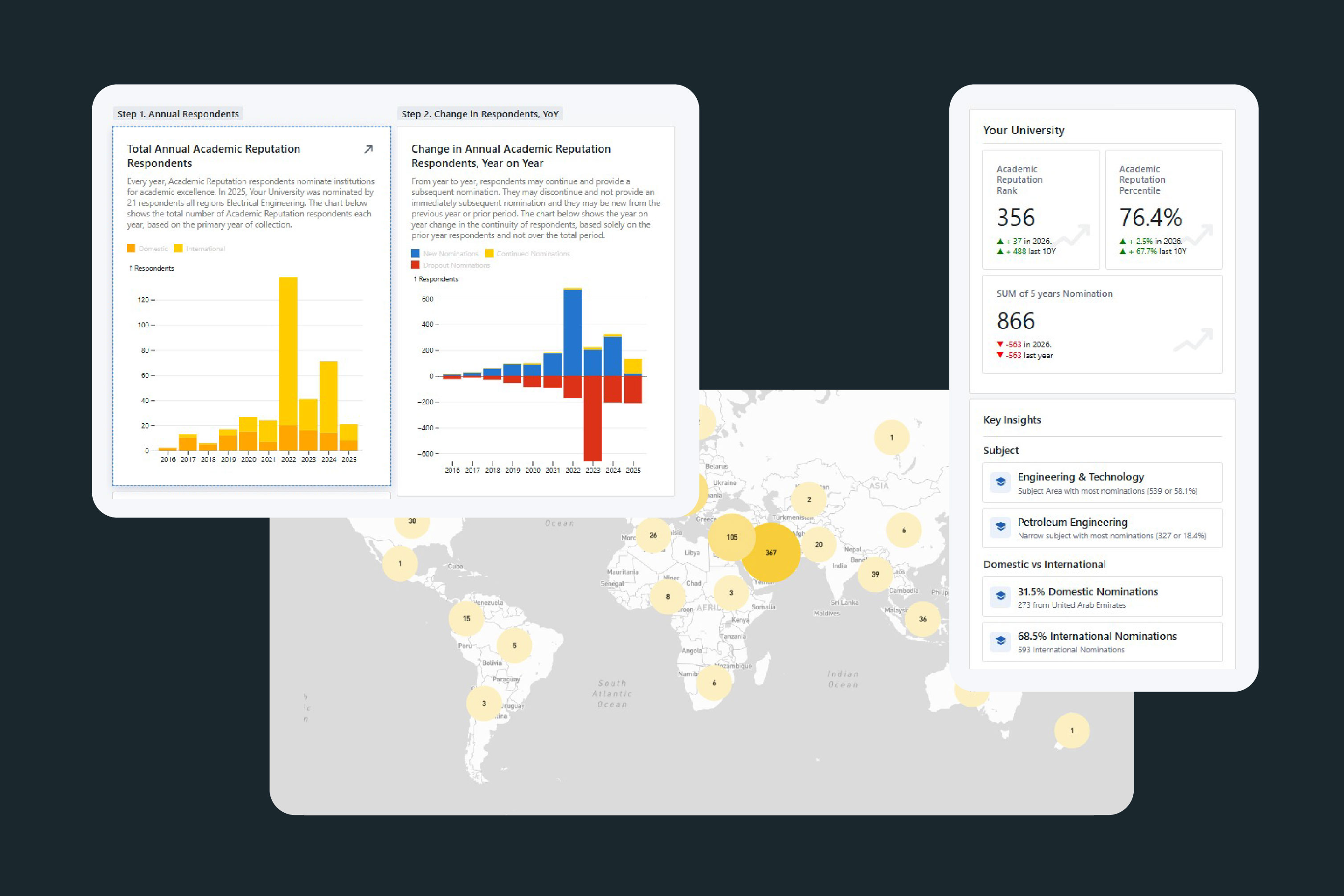The height and width of the screenshot is (896, 1344).
Task: Select Step 1. Annual Respondents tab
Action: 178,114
